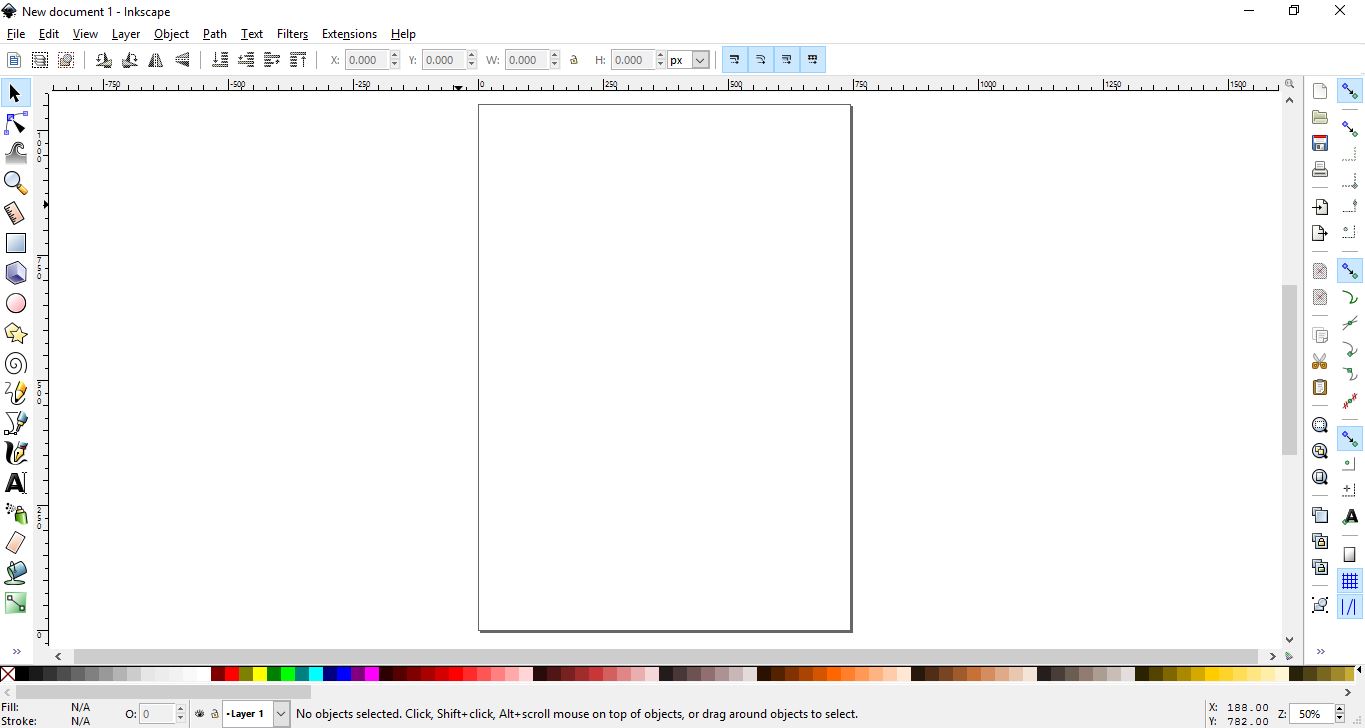Toggle the Layer 1 lock
1365x728 pixels.
click(214, 713)
